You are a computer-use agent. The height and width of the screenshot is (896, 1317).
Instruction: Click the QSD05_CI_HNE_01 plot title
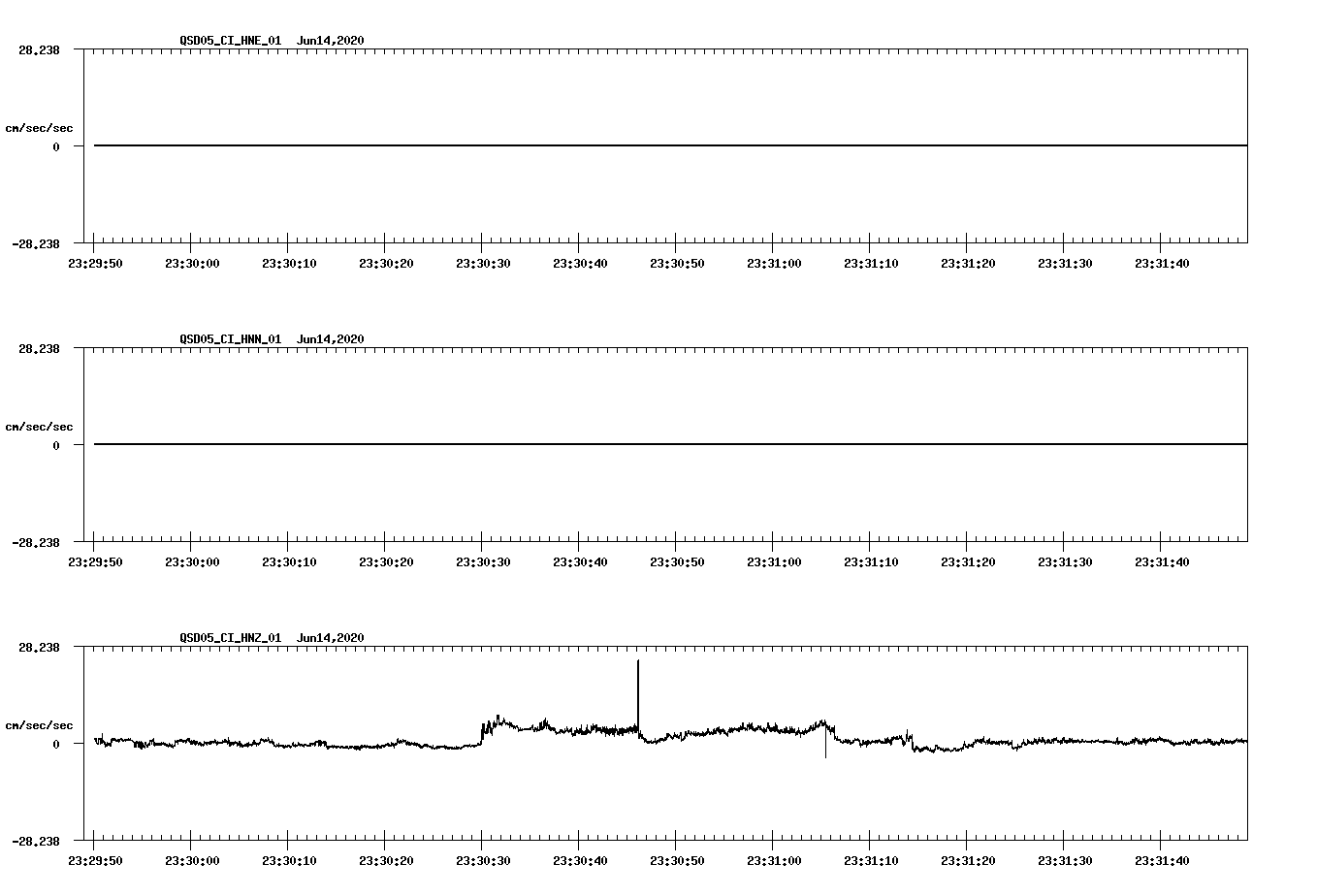272,41
